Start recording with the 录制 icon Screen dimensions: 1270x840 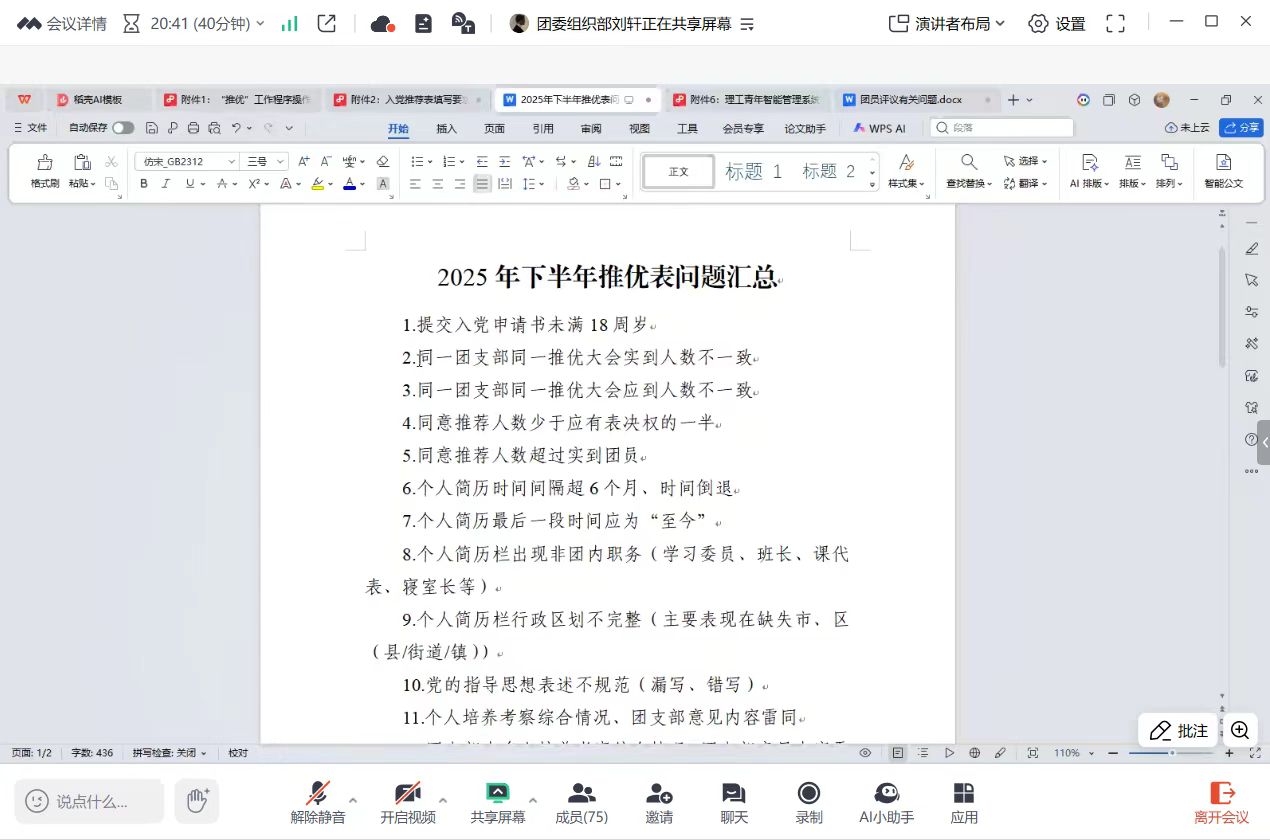[808, 803]
